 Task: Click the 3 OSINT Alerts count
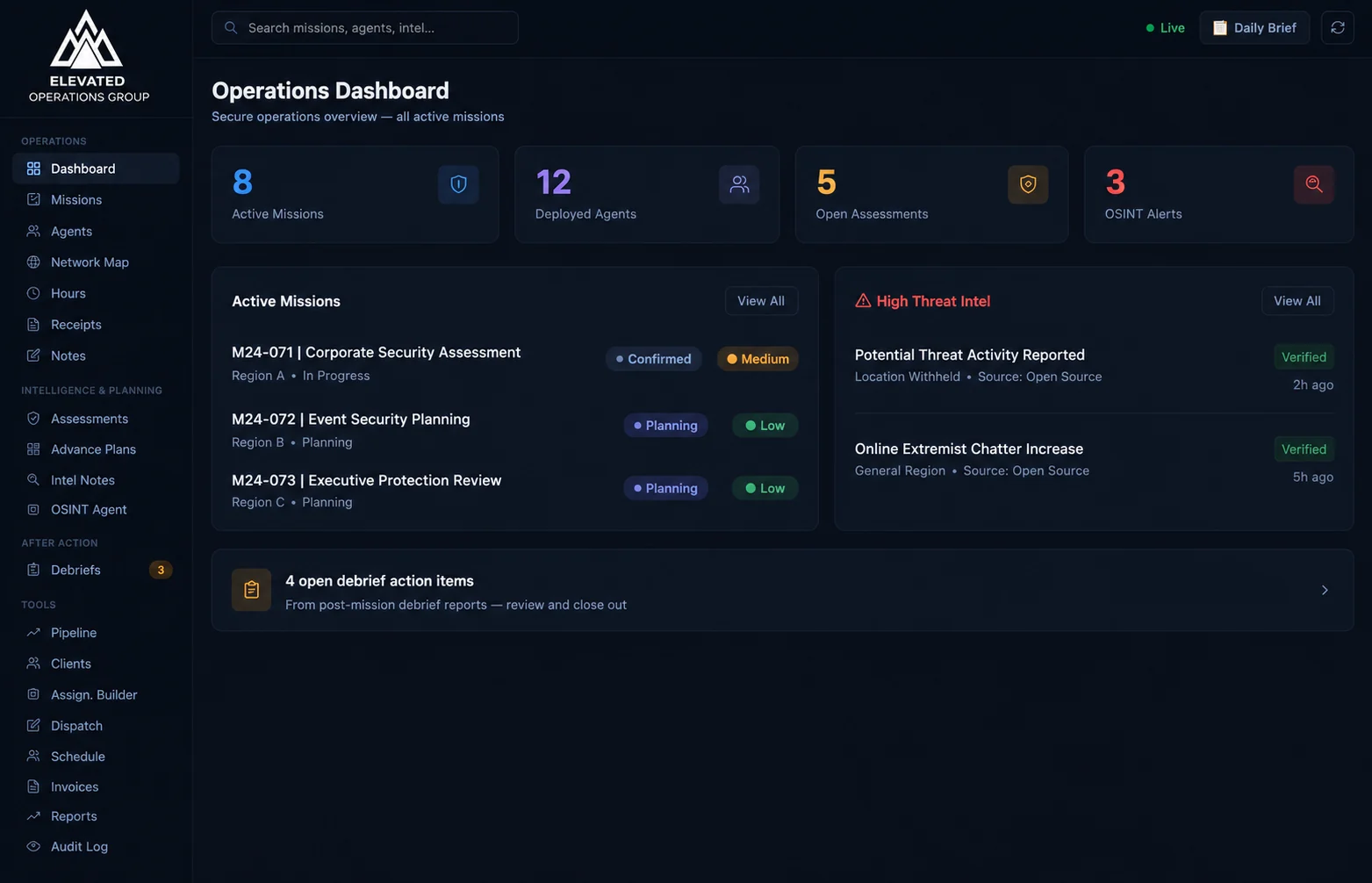(x=1115, y=183)
